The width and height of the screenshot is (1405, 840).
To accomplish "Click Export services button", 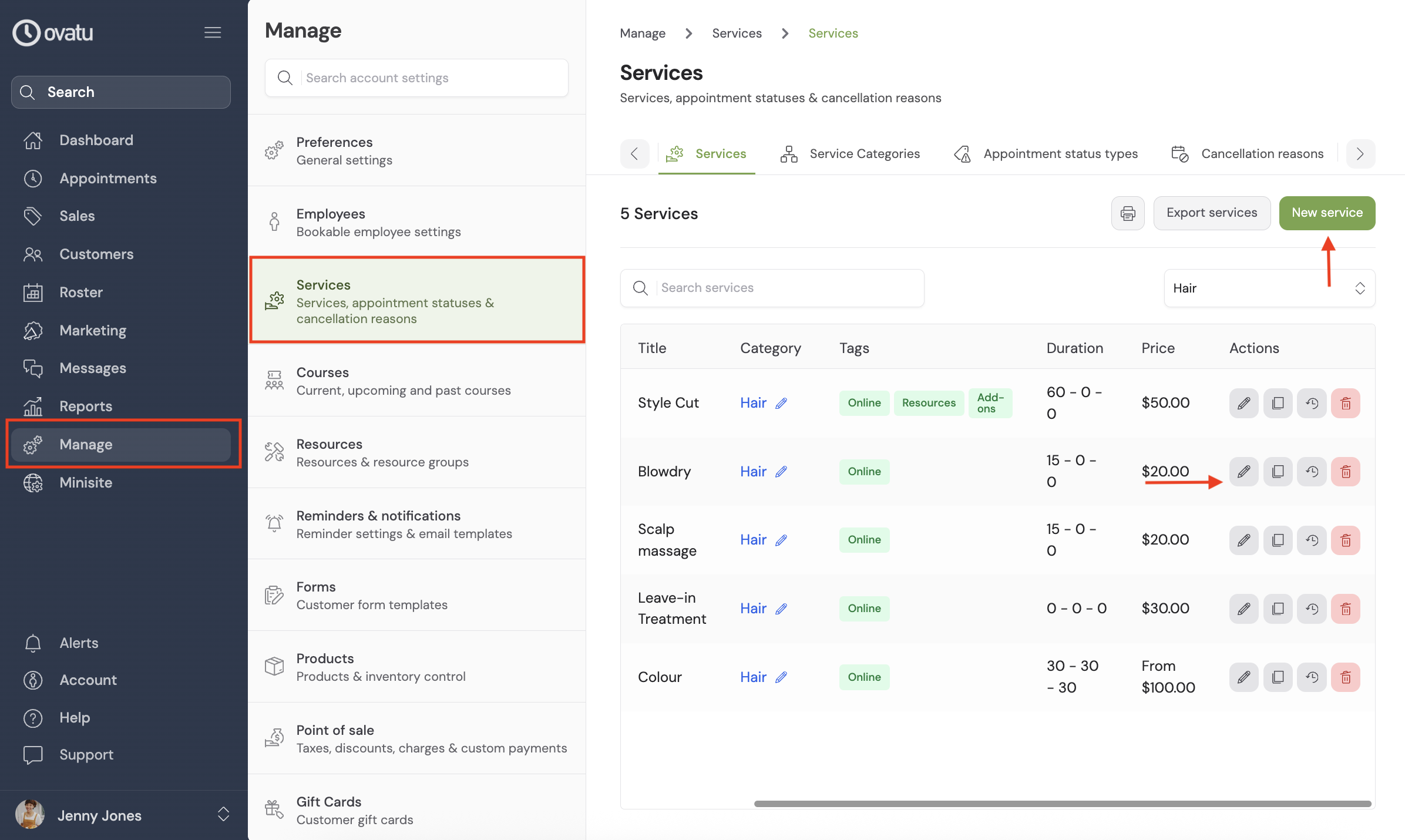I will pos(1212,213).
